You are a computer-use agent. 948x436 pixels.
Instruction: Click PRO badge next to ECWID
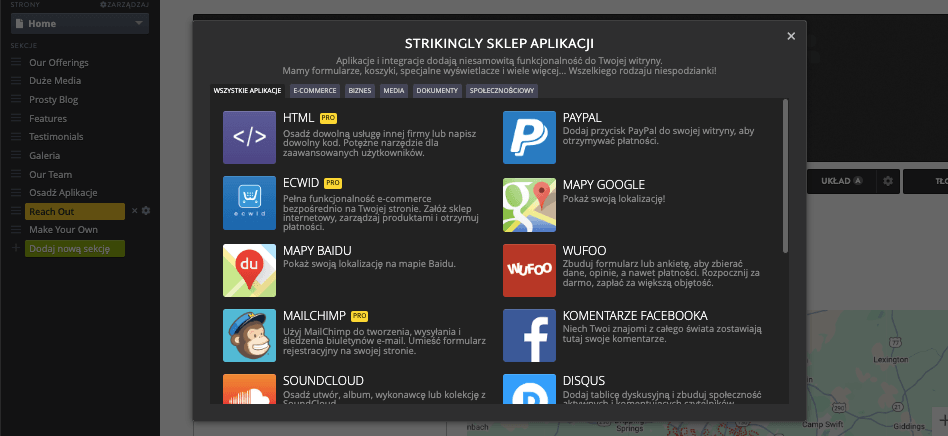[333, 183]
